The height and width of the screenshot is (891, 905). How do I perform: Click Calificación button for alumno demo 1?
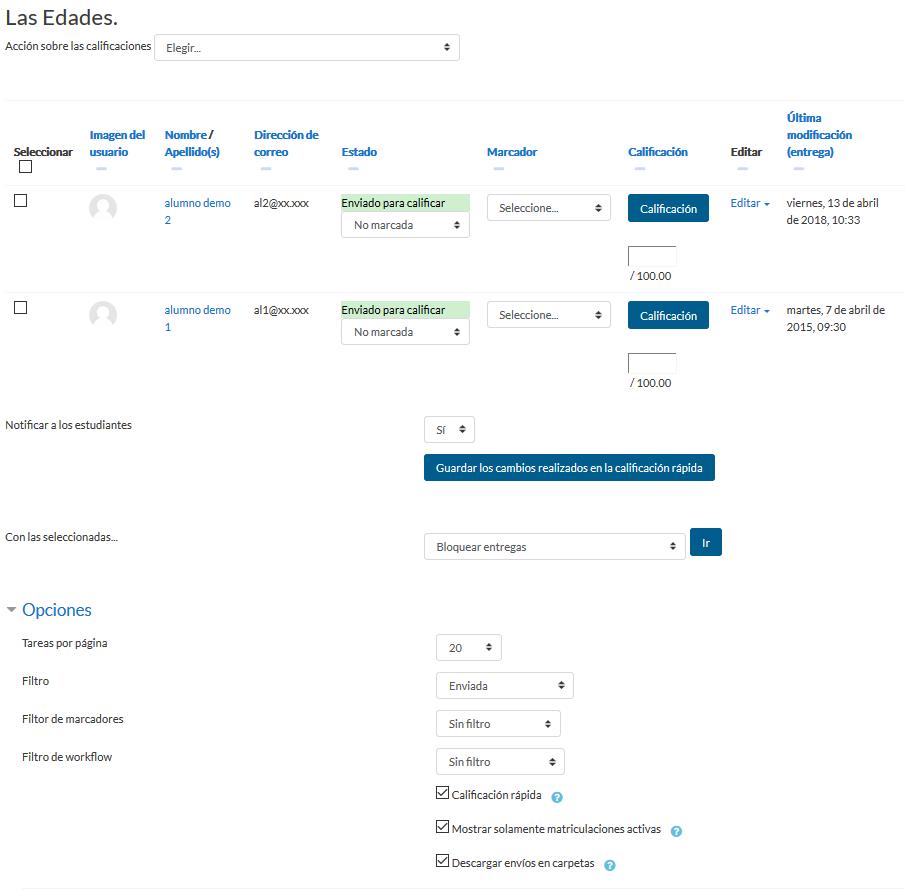click(668, 315)
